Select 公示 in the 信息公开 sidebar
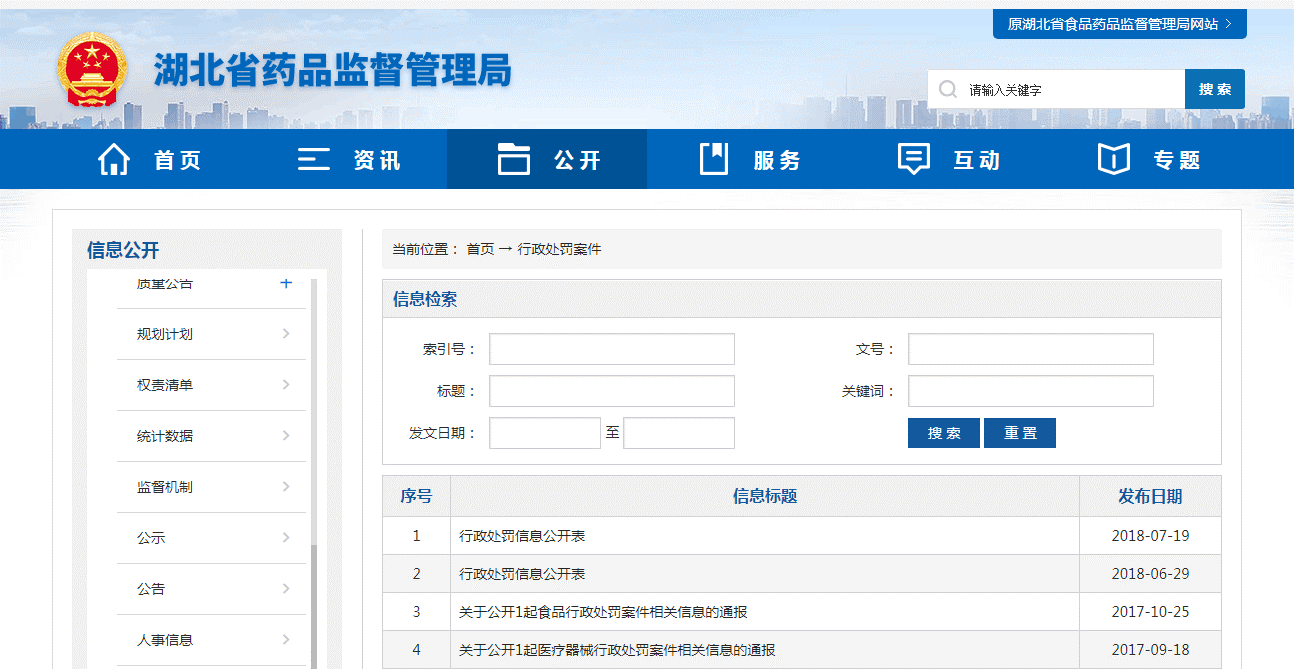This screenshot has height=669, width=1294. tap(150, 538)
